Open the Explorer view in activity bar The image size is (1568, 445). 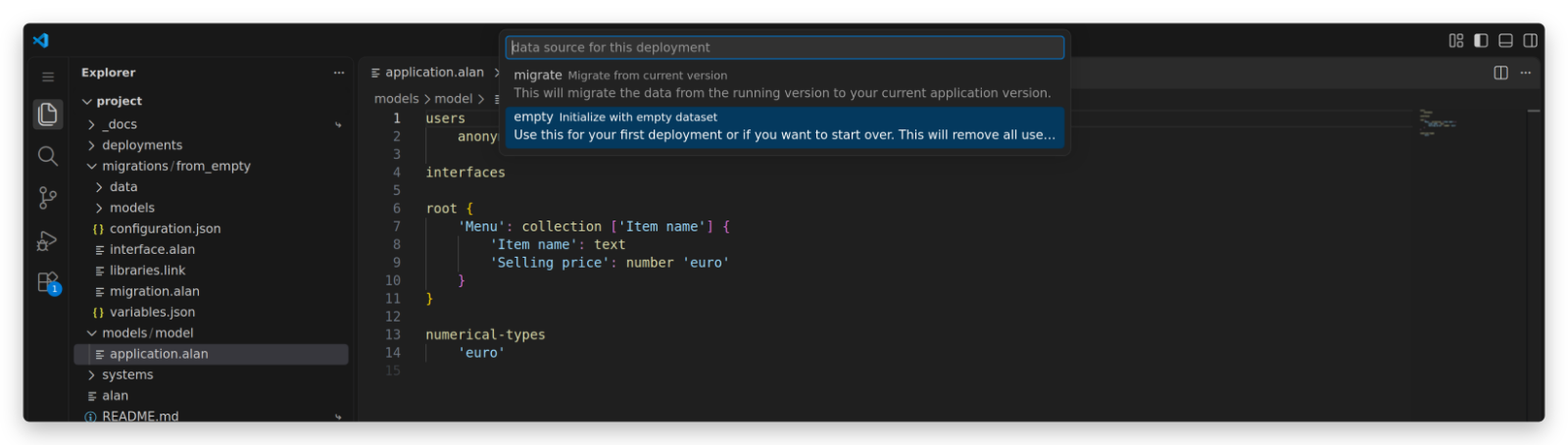pos(47,114)
